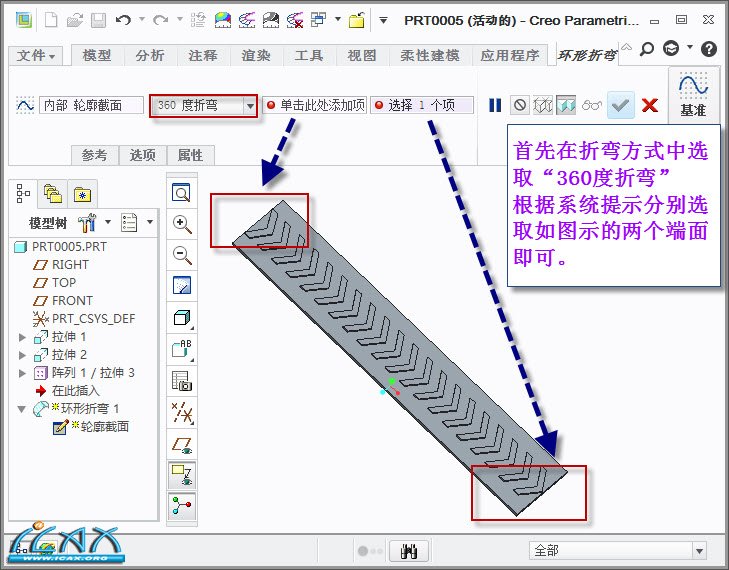Image resolution: width=729 pixels, height=570 pixels.
Task: Open the Learning Connector graduation cap icon
Action: (671, 48)
